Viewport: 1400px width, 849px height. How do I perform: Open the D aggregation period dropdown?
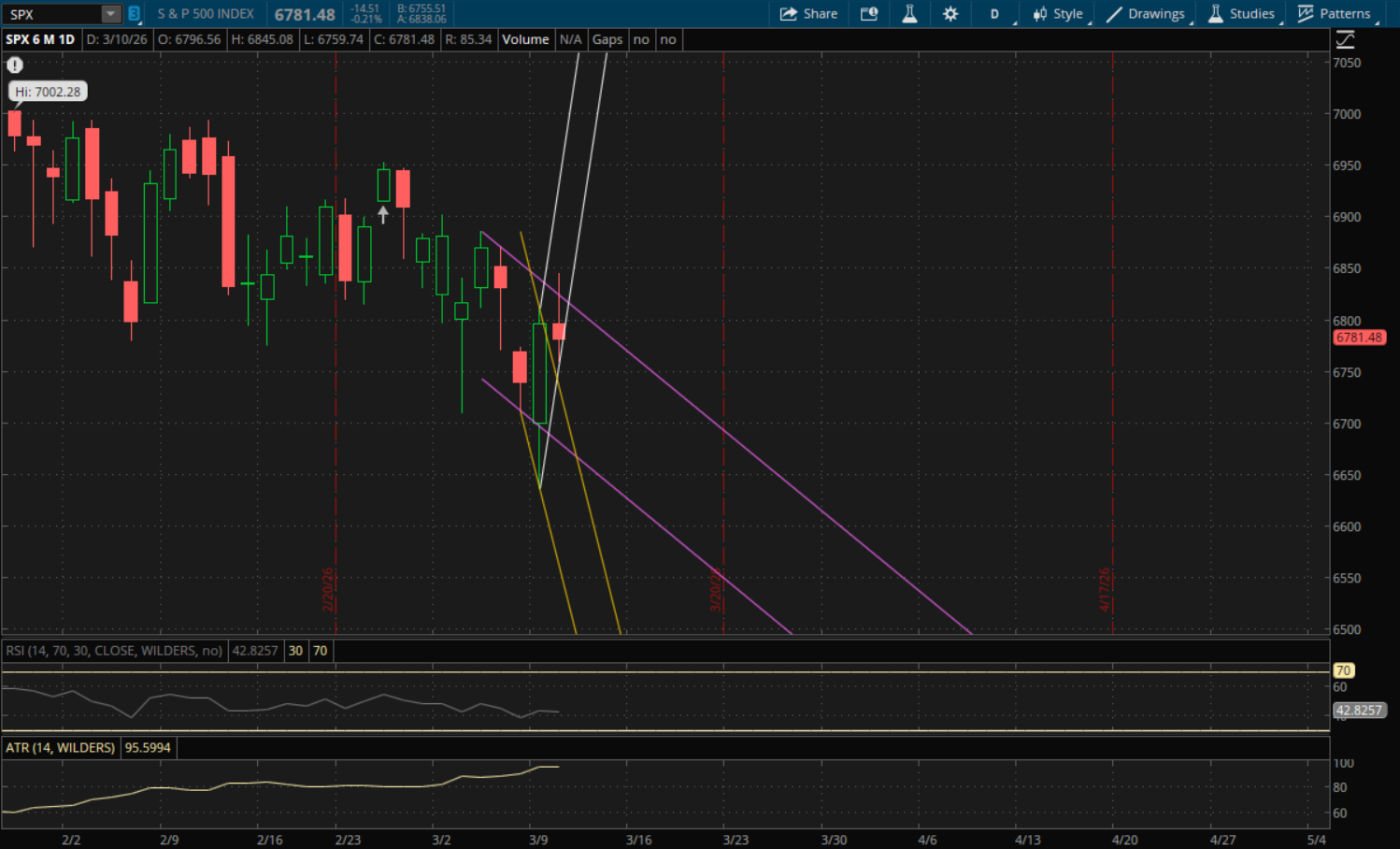click(x=995, y=14)
